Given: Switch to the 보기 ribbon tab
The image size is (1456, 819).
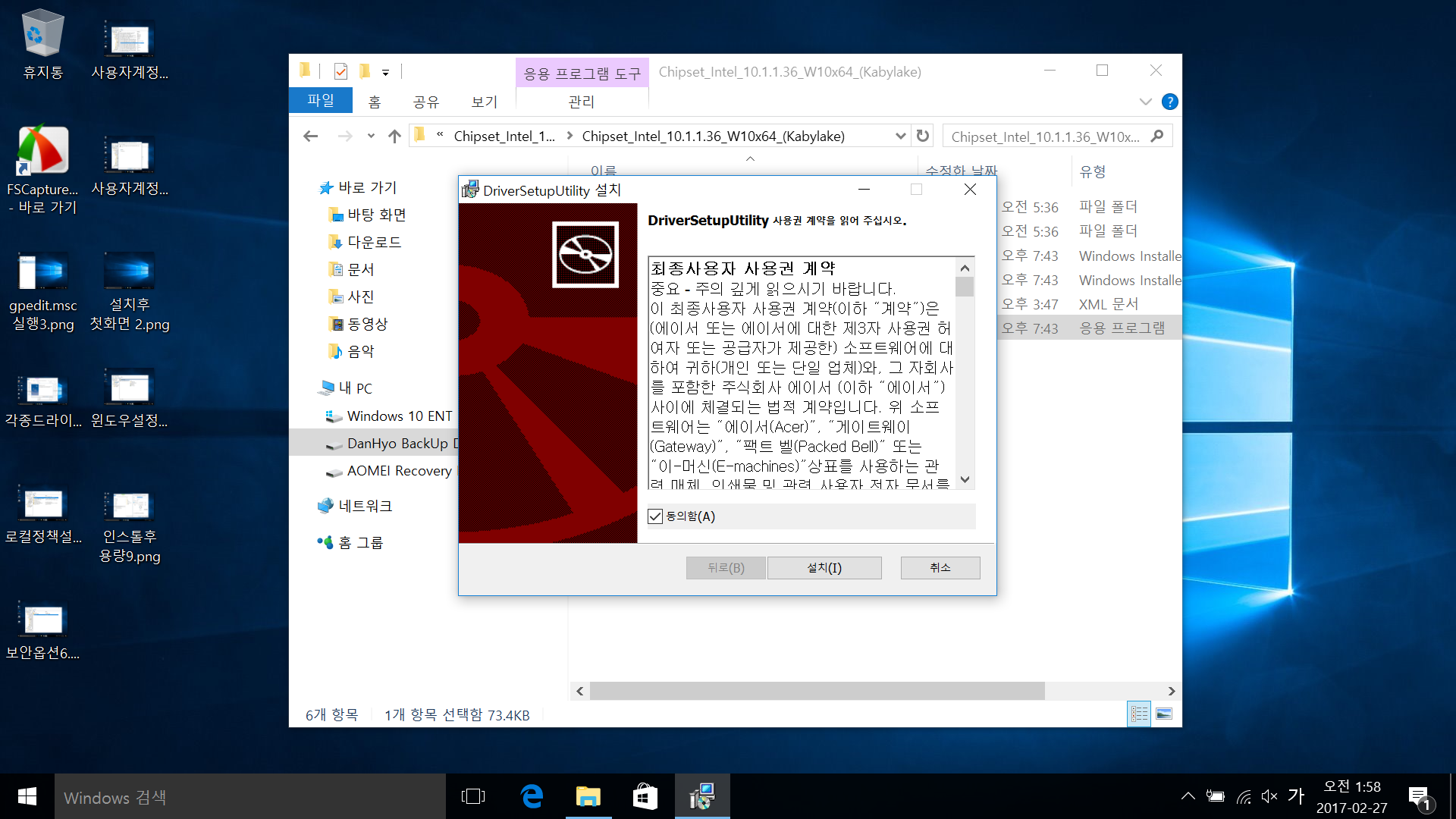Looking at the screenshot, I should [x=484, y=102].
